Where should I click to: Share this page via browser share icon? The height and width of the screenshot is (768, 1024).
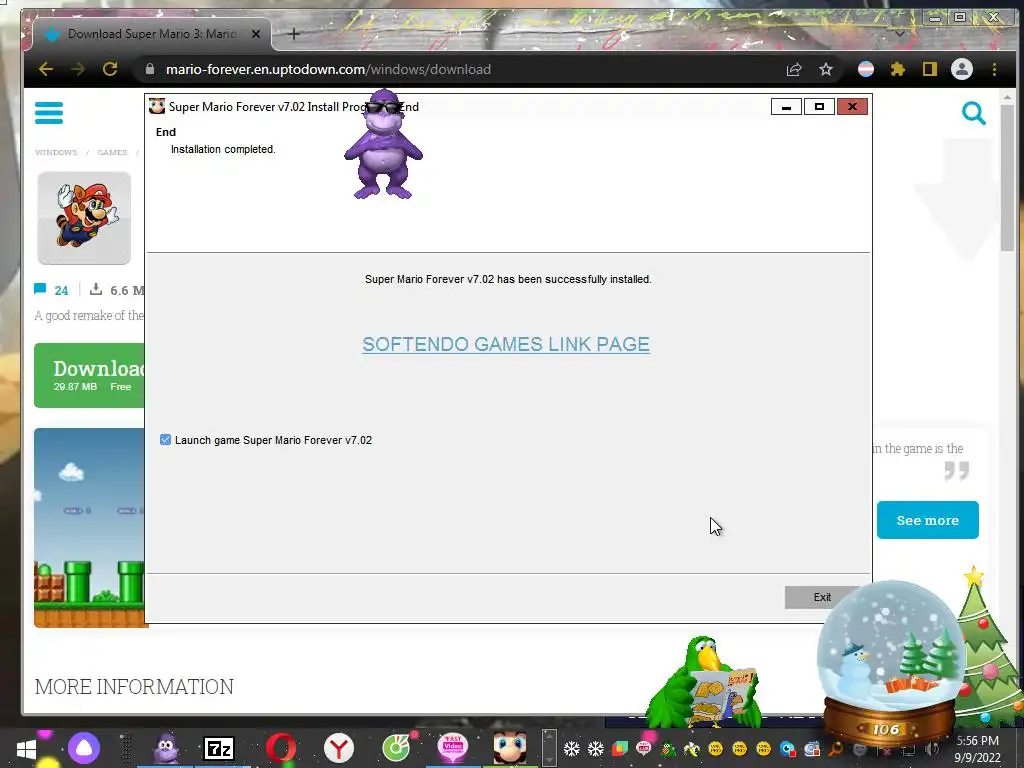pos(794,69)
